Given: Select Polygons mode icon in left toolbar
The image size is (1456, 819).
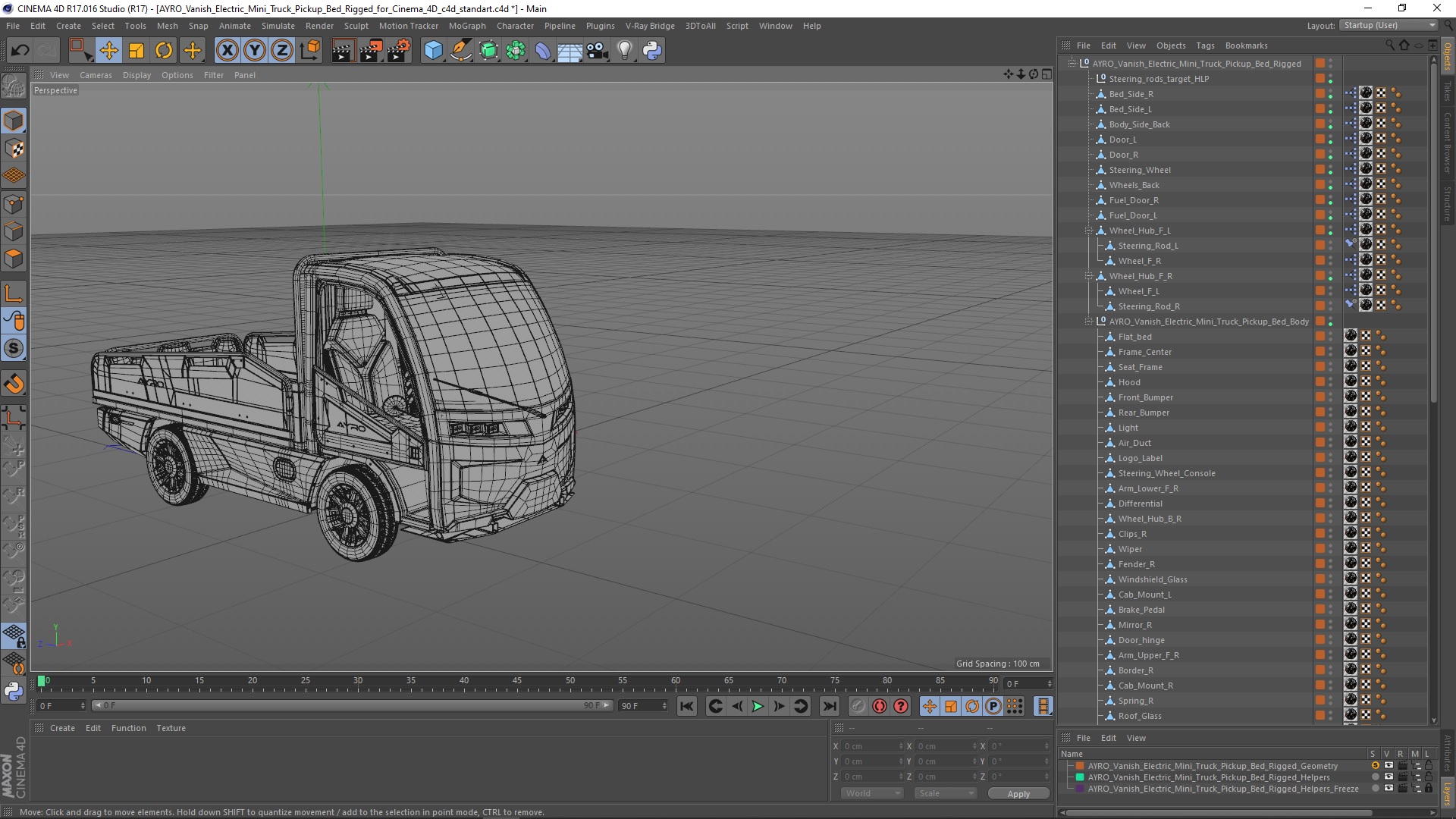Looking at the screenshot, I should (14, 259).
